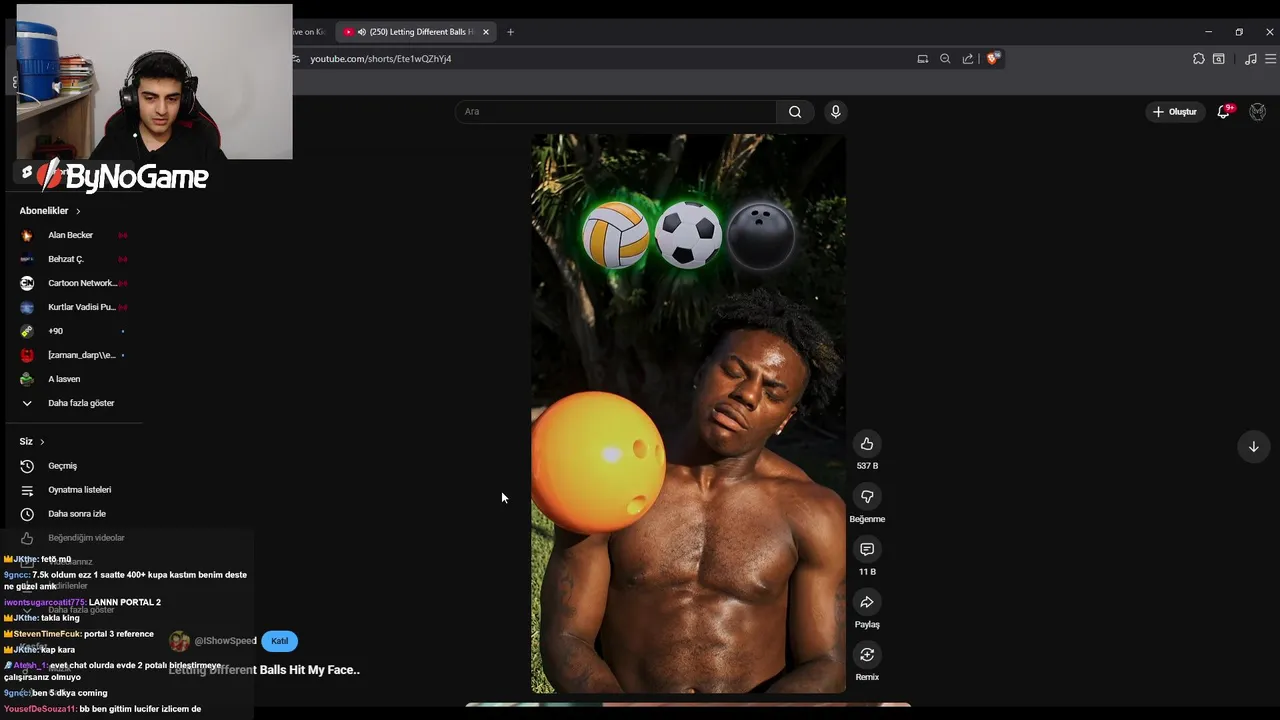Go to next short with down arrow
The height and width of the screenshot is (720, 1280).
pos(1253,447)
